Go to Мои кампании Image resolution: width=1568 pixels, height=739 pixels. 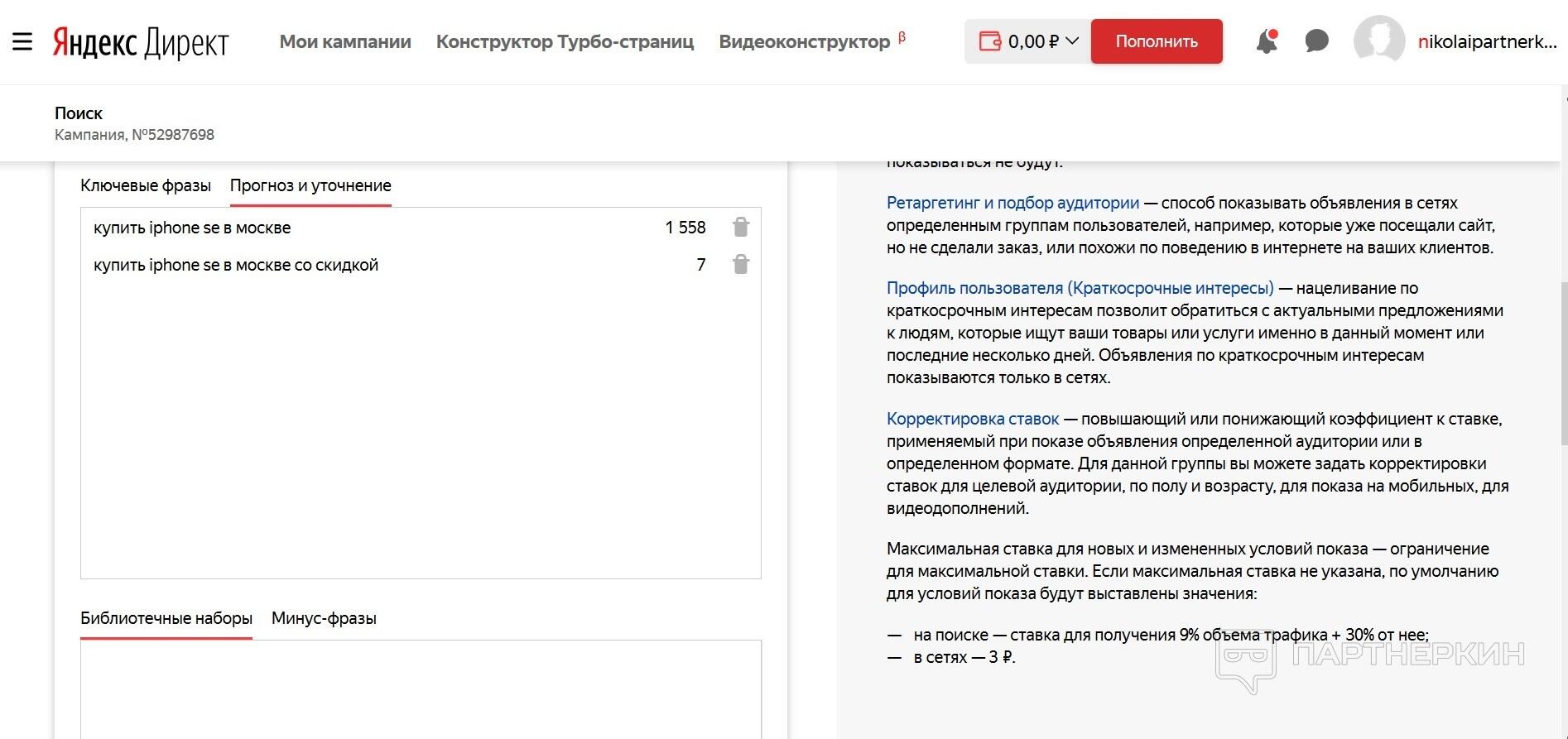(x=345, y=41)
